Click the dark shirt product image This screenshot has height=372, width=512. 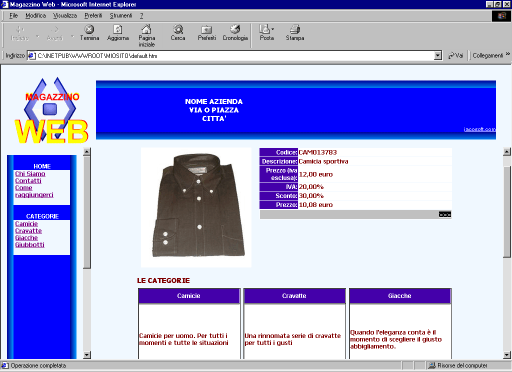coord(196,207)
